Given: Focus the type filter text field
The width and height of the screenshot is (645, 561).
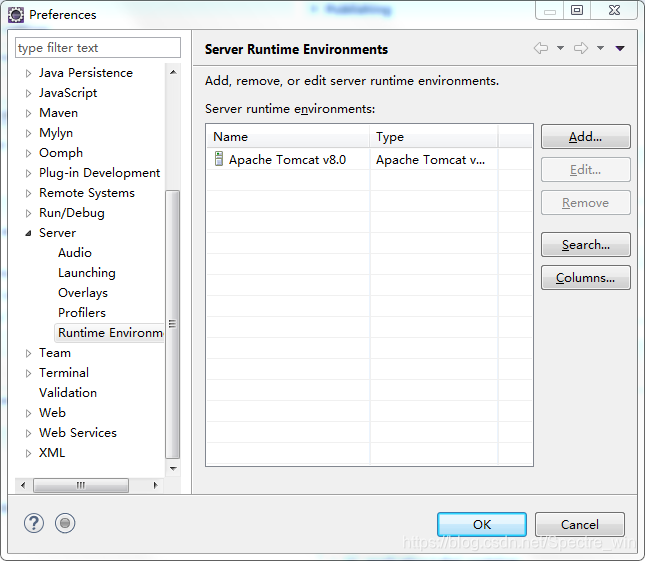Looking at the screenshot, I should pyautogui.click(x=98, y=48).
